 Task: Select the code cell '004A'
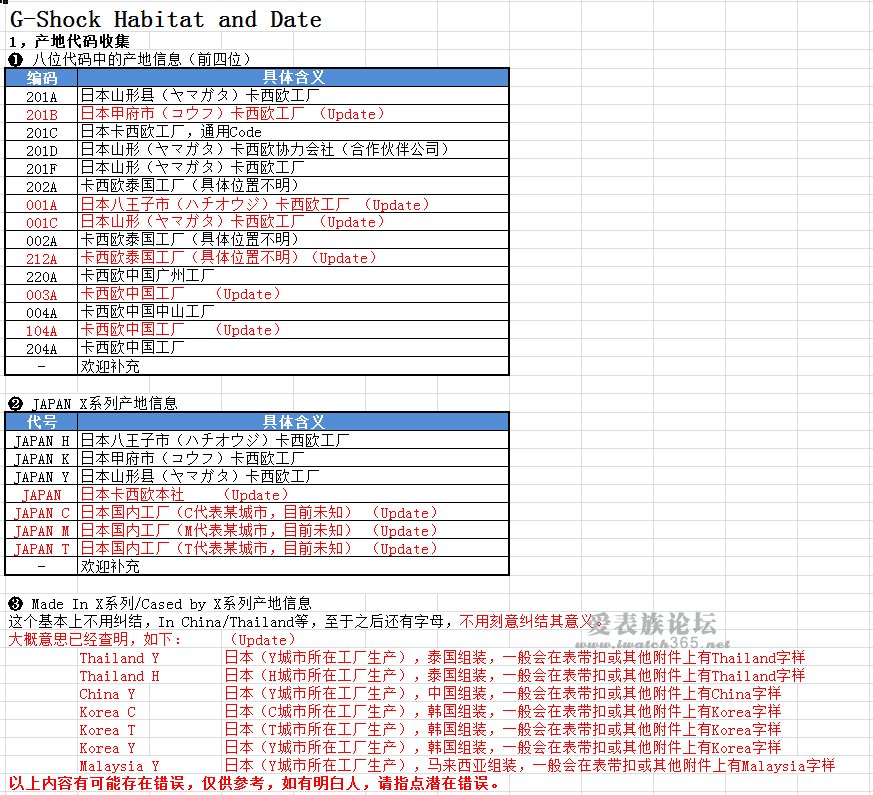point(41,312)
